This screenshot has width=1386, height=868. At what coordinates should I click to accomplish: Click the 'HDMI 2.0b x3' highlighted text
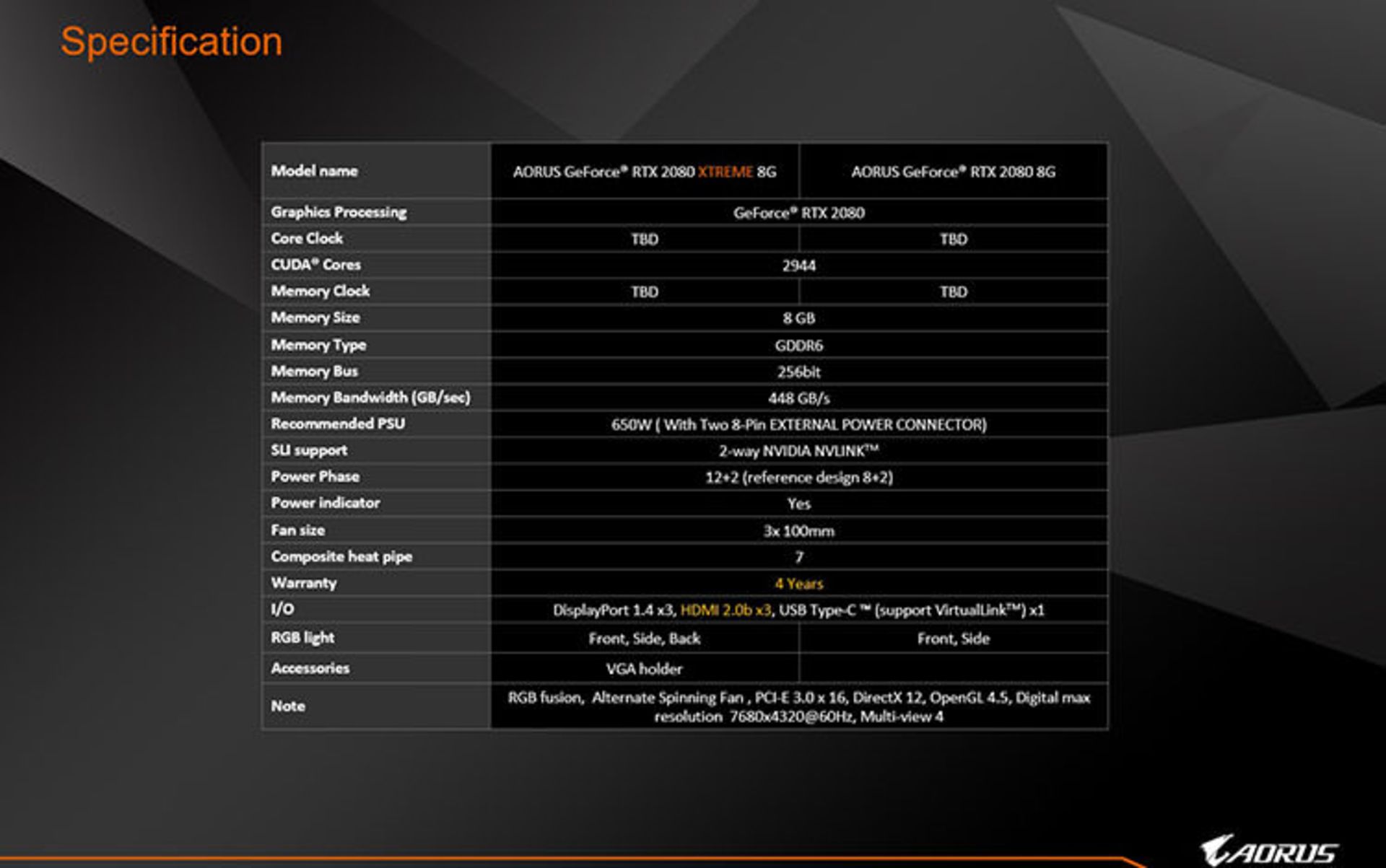725,610
